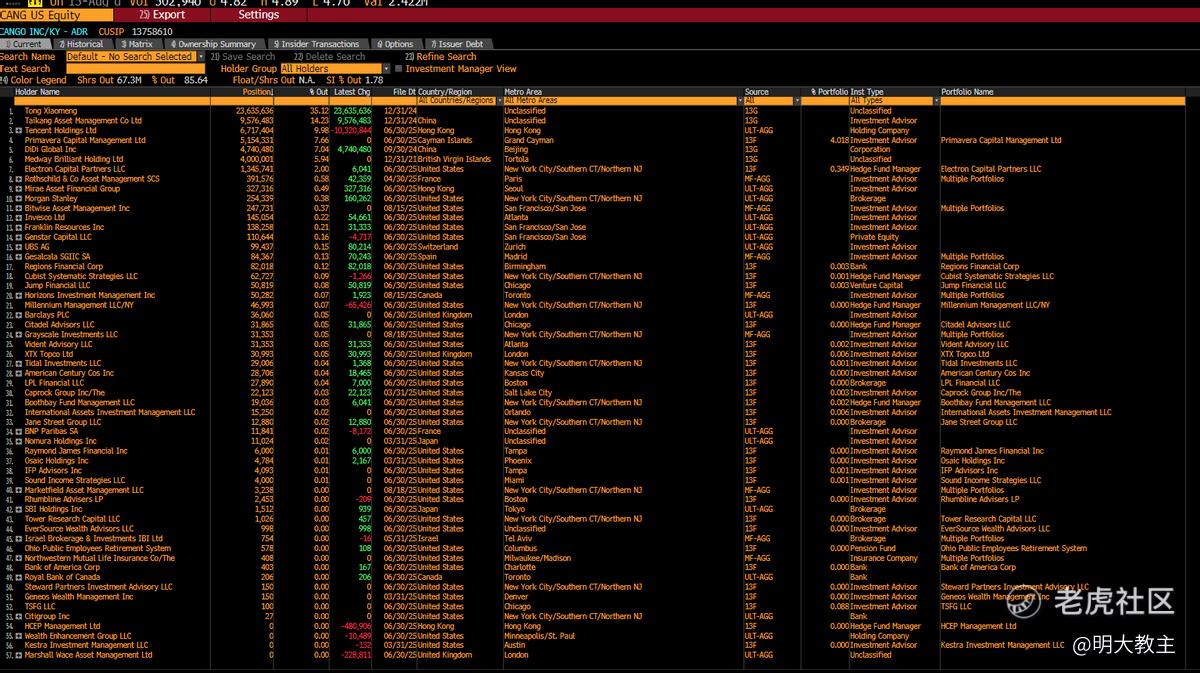
Task: Expand the Tencent Holdings Ltd row
Action: pyautogui.click(x=19, y=131)
